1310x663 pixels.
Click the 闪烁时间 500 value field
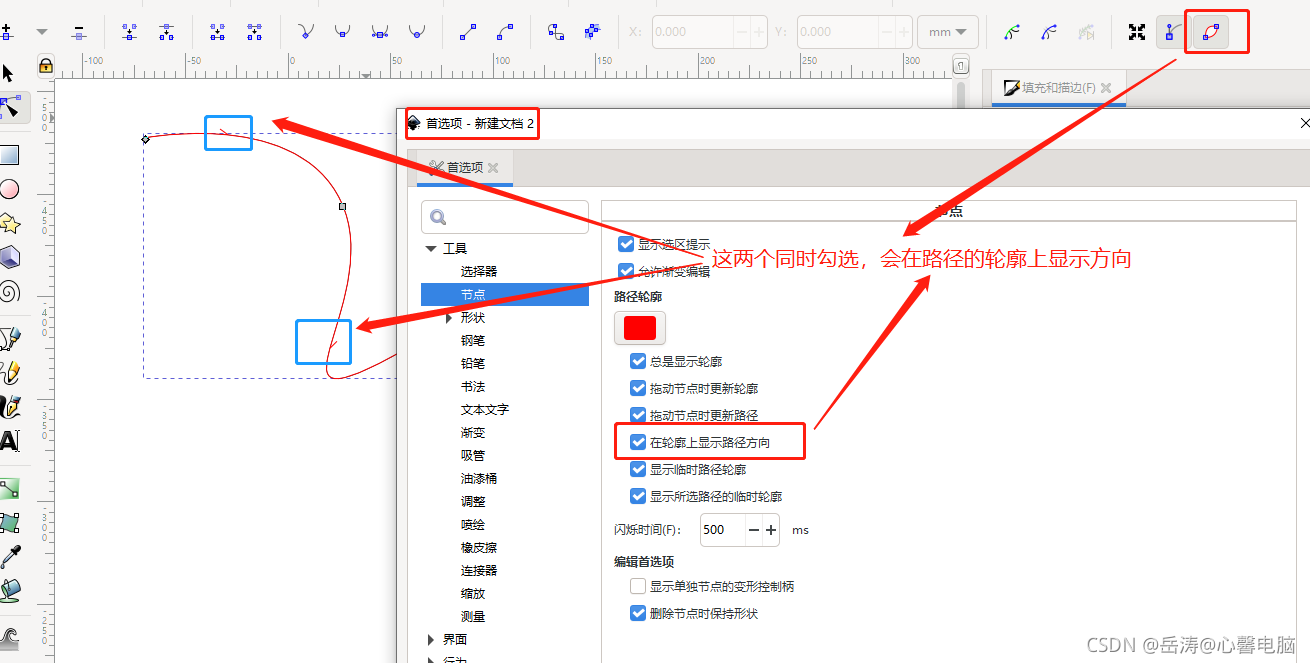pyautogui.click(x=721, y=530)
